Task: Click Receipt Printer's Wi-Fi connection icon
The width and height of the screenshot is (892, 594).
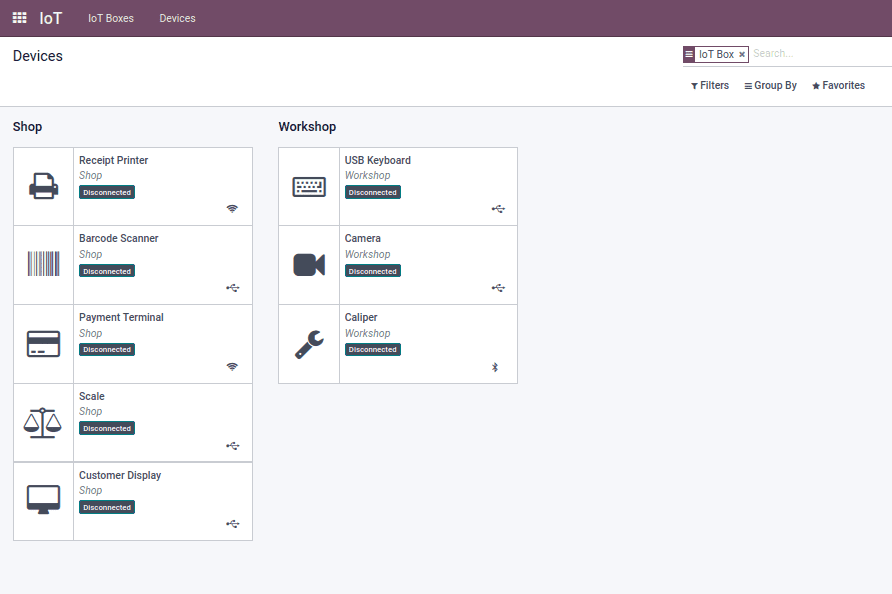Action: pyautogui.click(x=232, y=209)
